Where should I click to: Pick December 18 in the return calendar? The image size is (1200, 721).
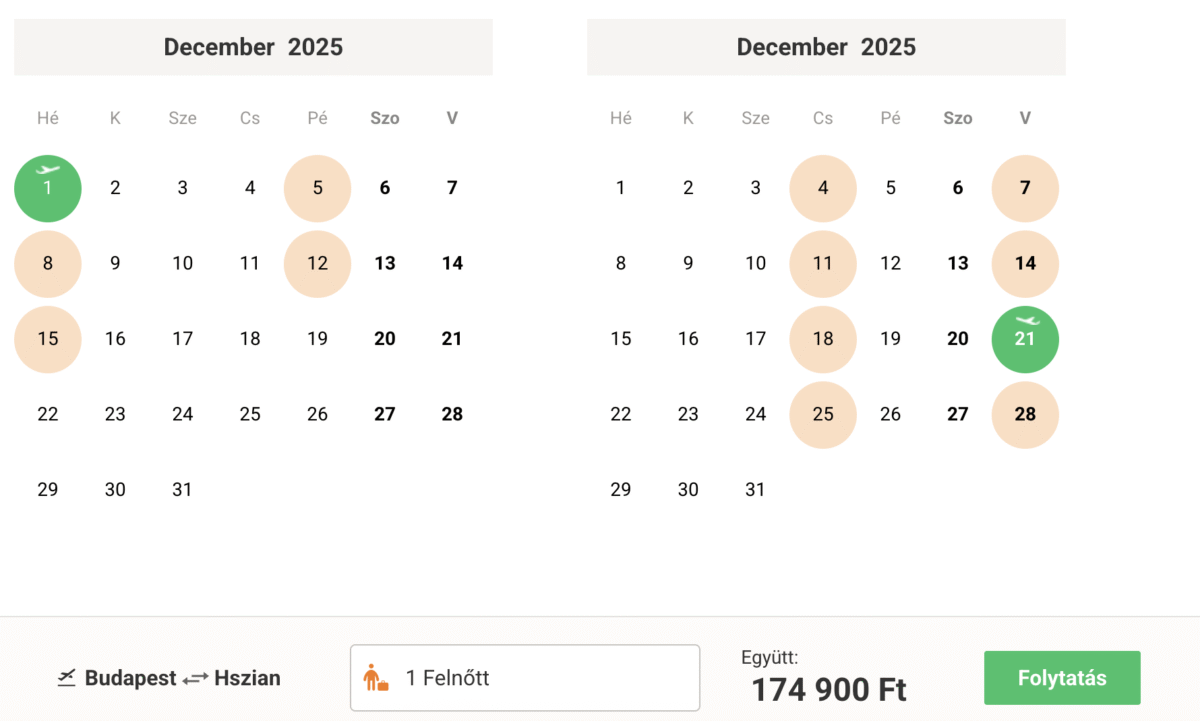[823, 339]
